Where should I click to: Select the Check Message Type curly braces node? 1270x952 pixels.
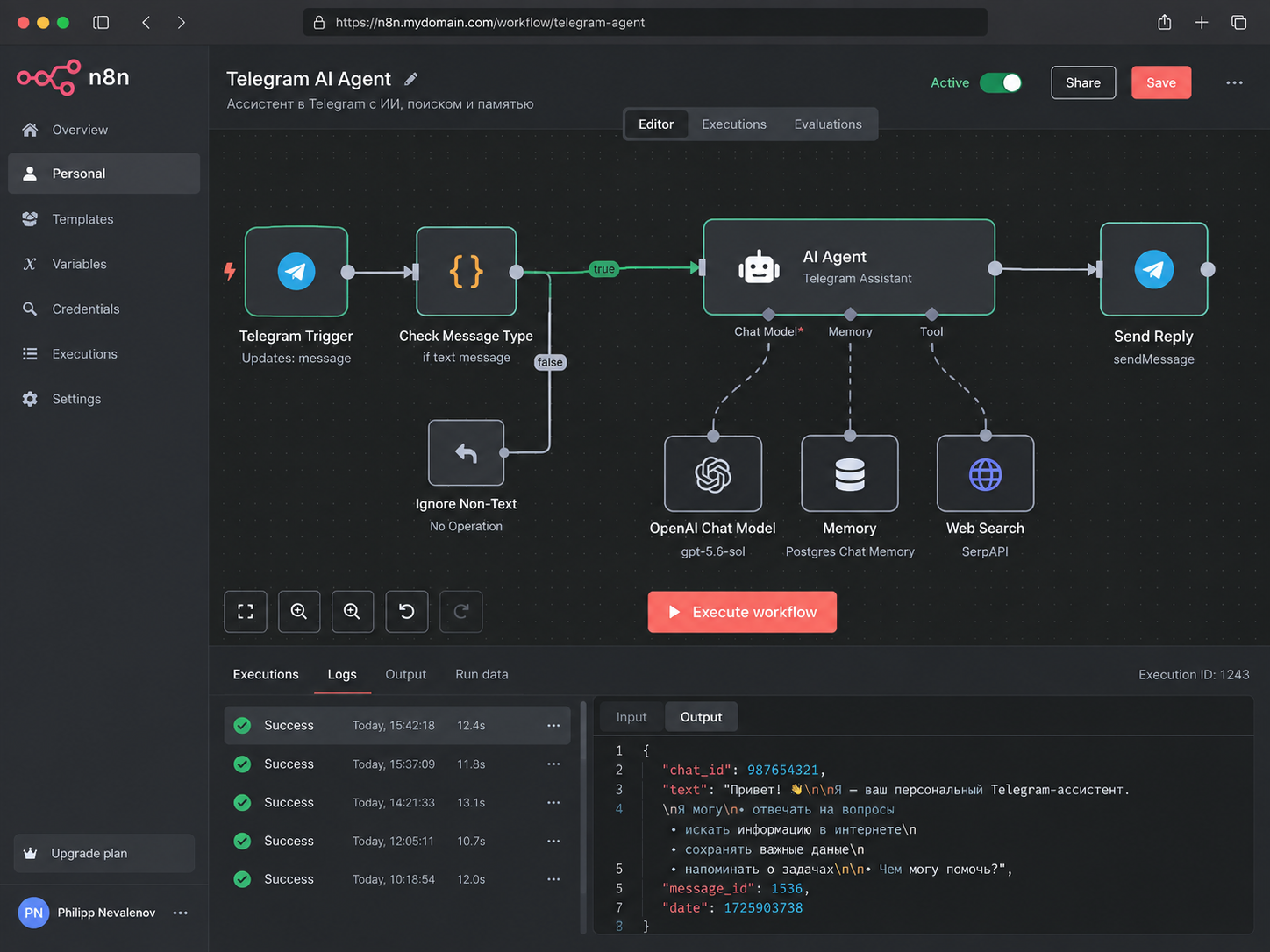[x=467, y=272]
